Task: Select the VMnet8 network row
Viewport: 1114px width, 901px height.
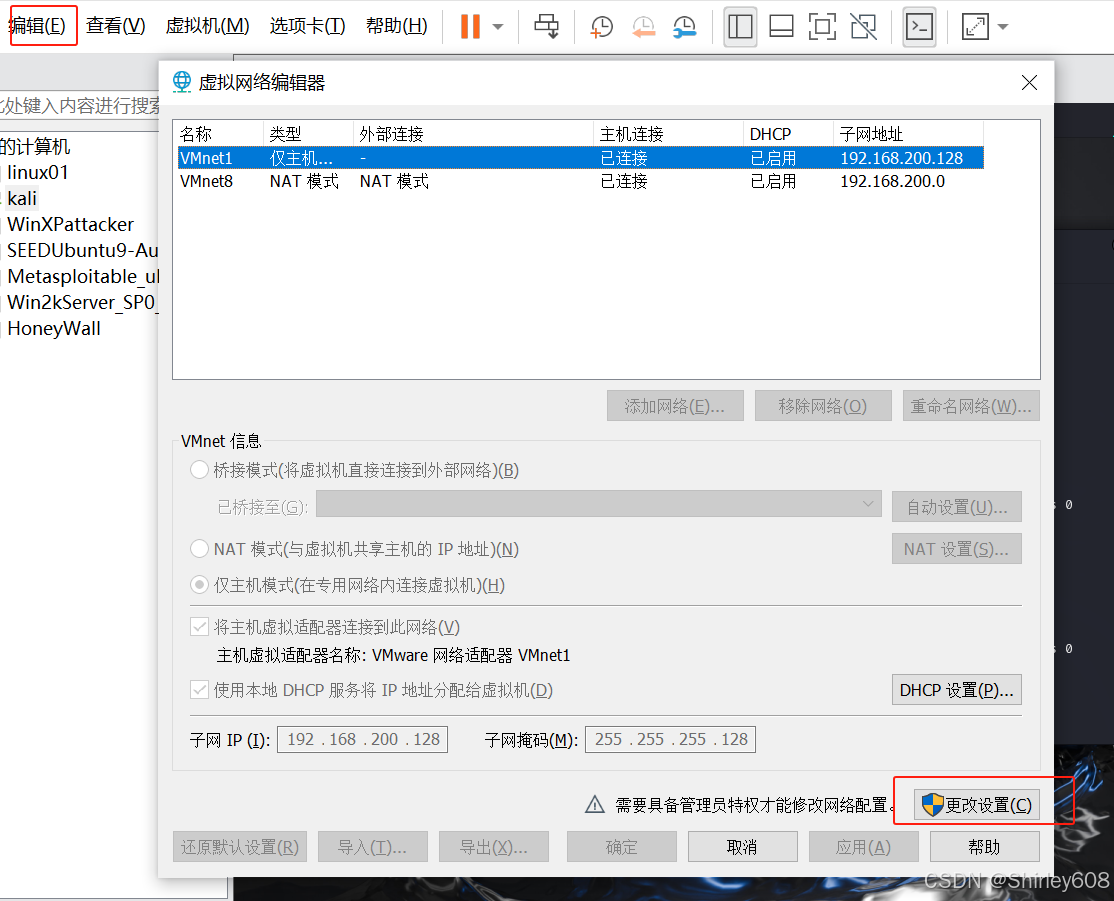Action: (x=580, y=181)
